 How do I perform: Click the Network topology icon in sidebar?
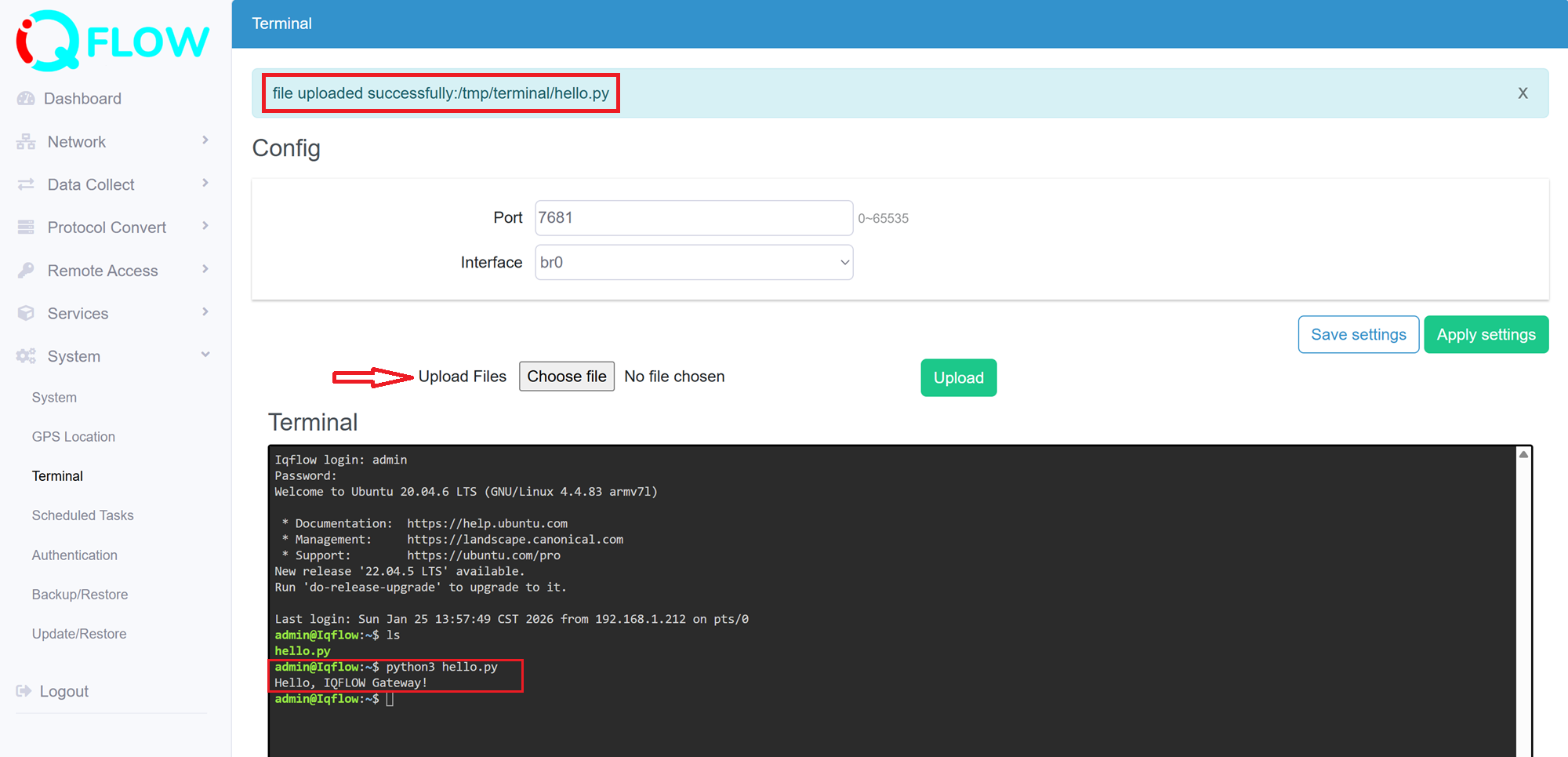26,142
